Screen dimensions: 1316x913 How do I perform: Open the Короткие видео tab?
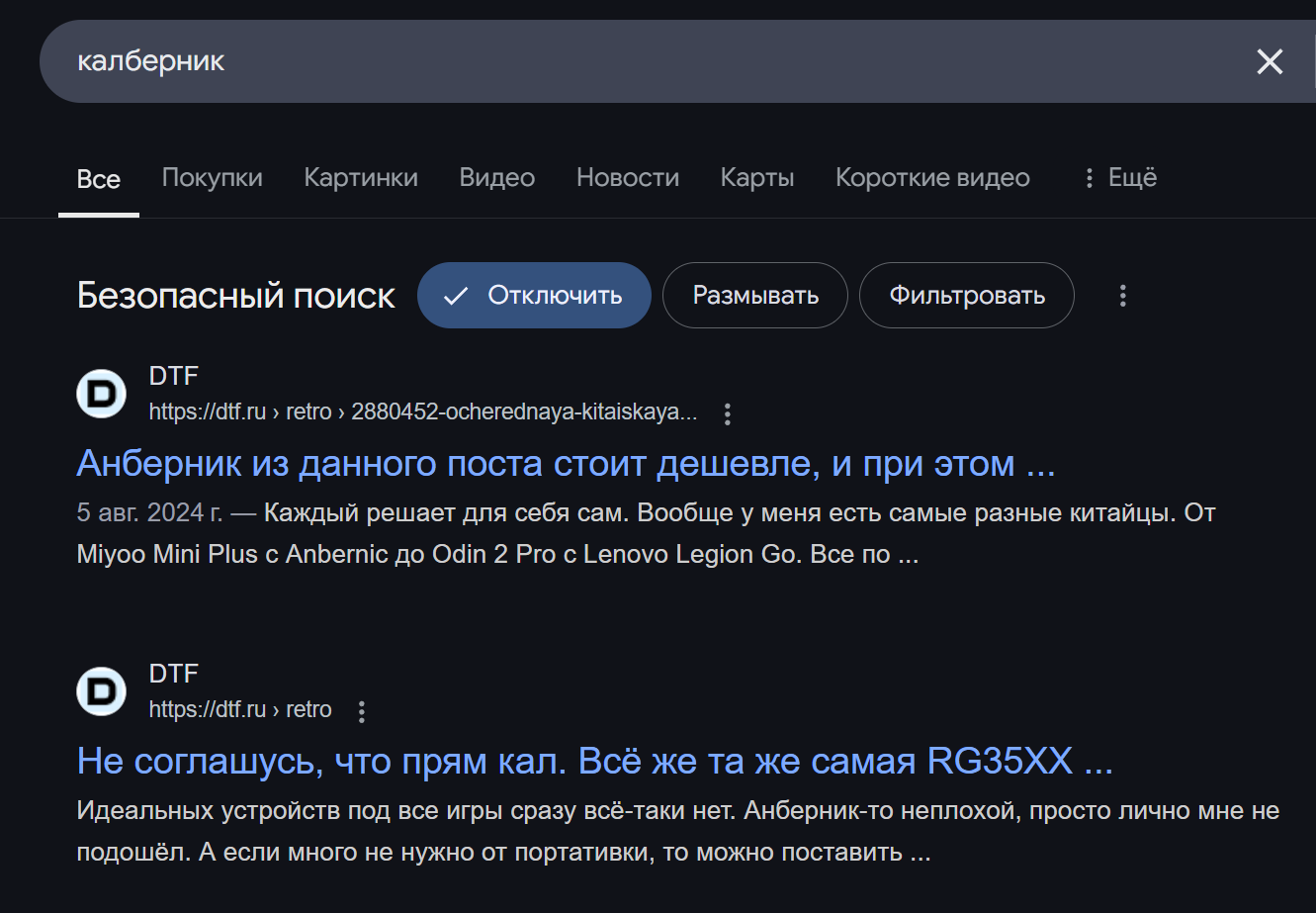(x=932, y=178)
